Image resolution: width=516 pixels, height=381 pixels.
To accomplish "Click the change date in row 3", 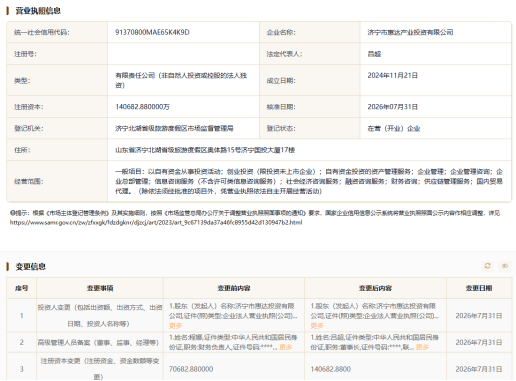I will coord(479,369).
